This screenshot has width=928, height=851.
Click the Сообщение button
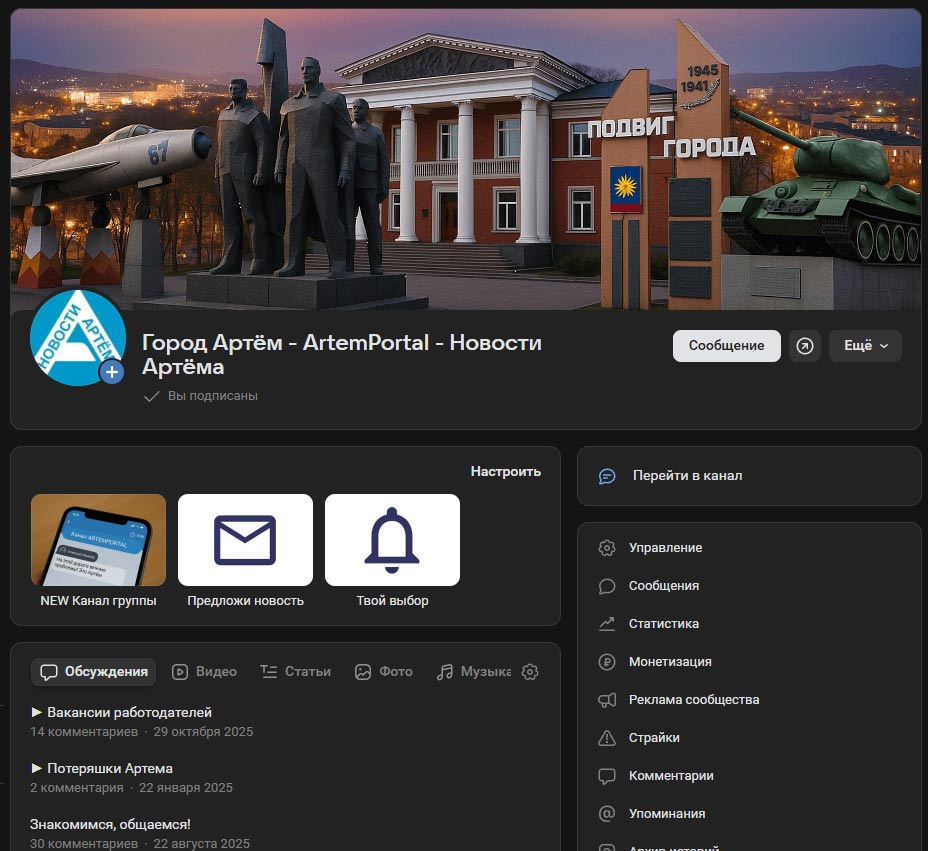pos(726,345)
